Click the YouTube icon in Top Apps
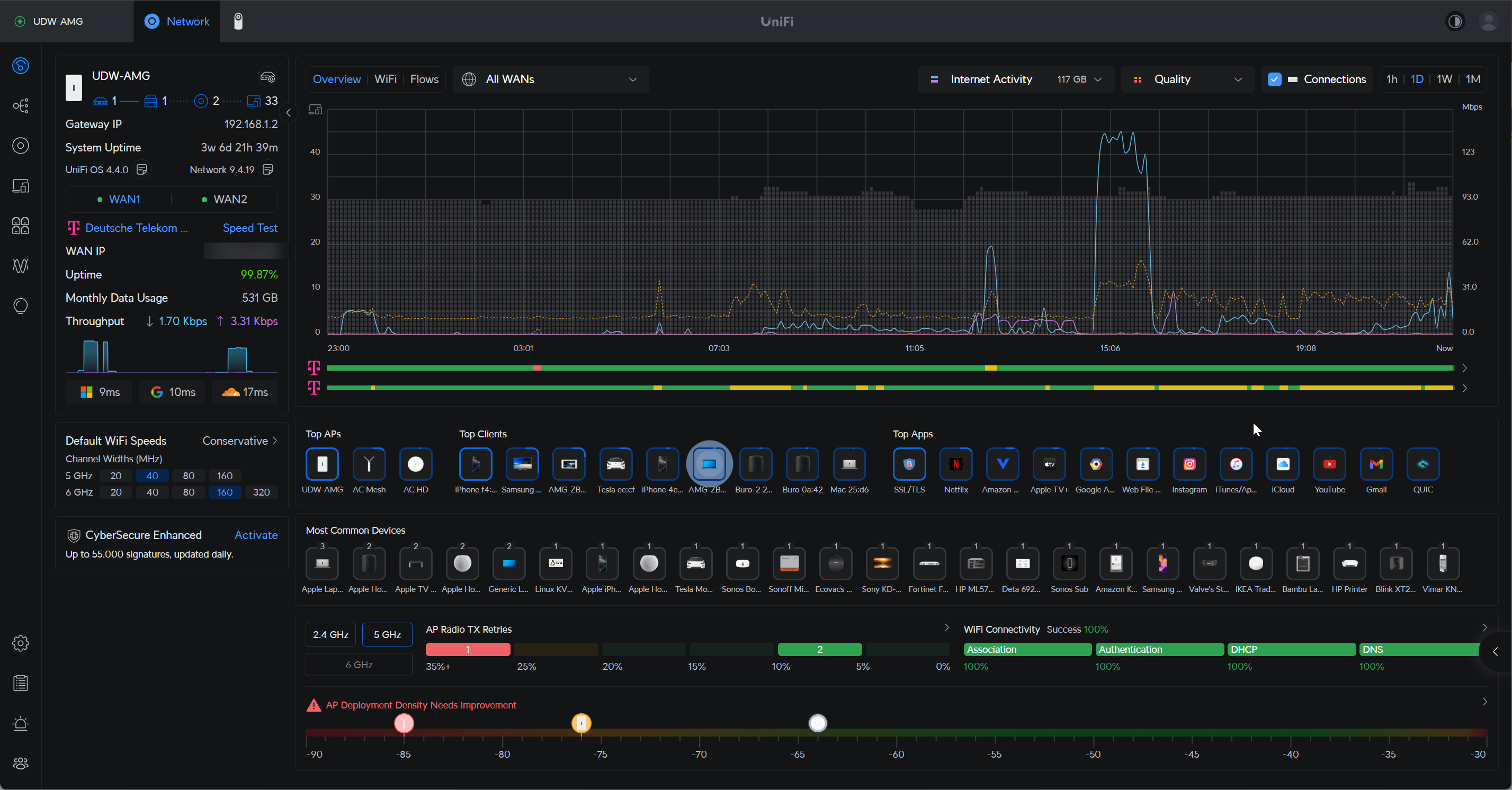Viewport: 1512px width, 790px height. [x=1329, y=464]
